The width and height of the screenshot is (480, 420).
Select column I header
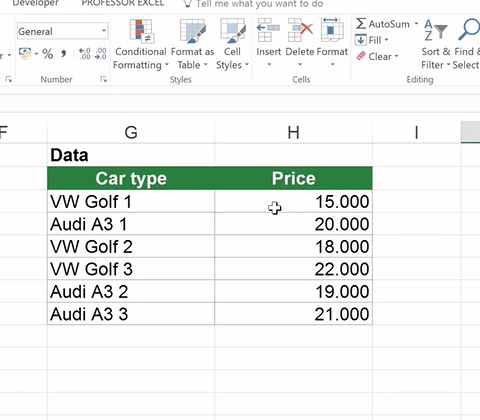416,132
